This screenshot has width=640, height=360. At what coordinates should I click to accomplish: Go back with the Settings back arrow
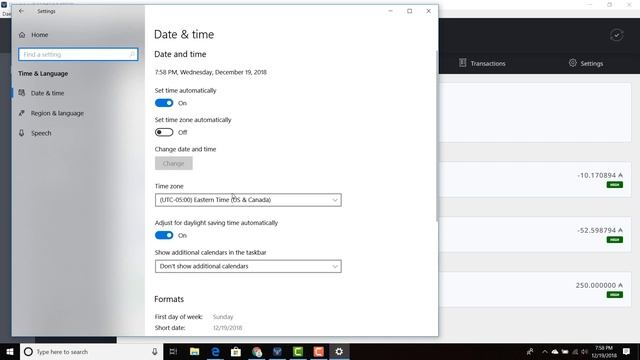coord(21,11)
